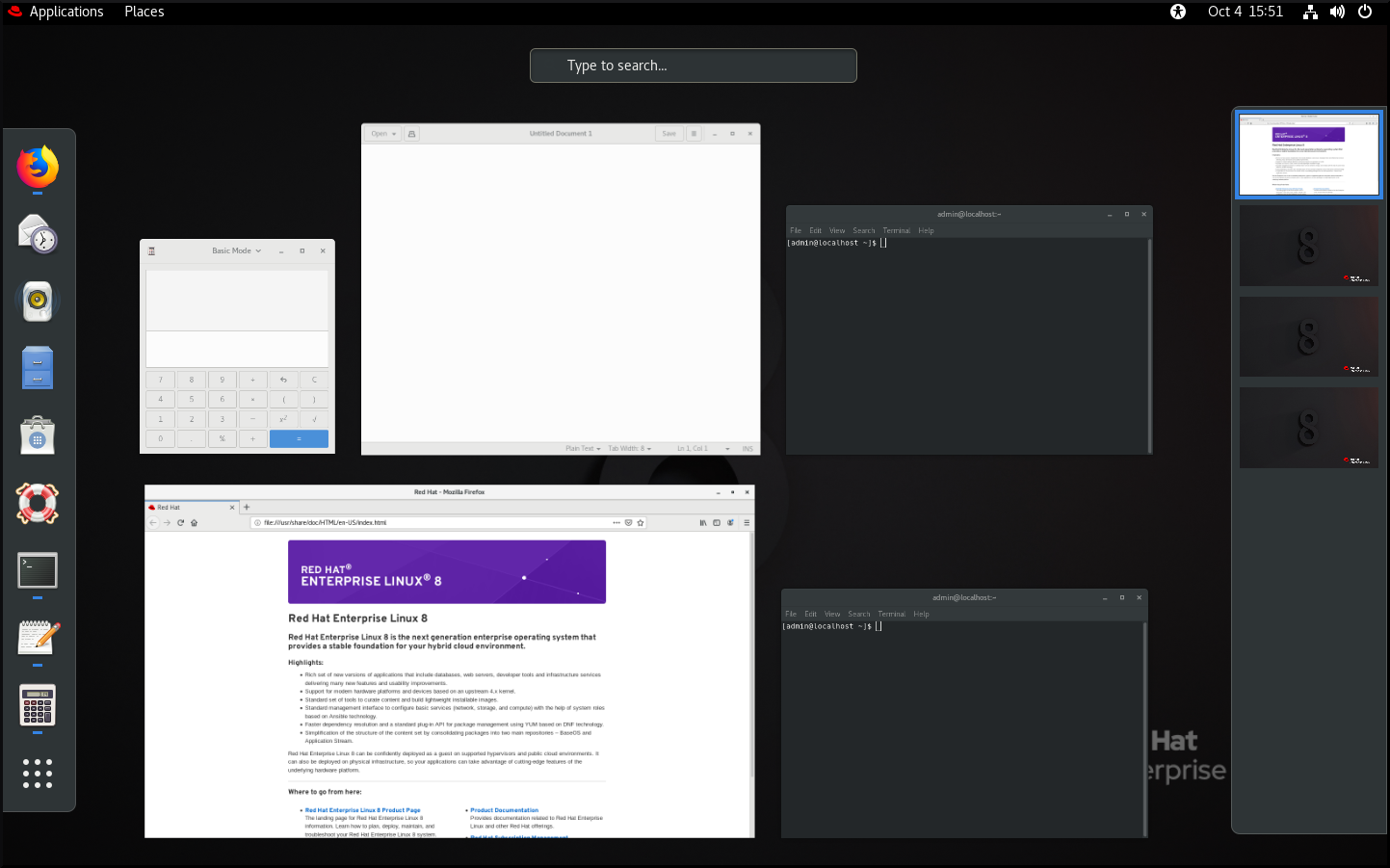
Task: Click Red Hat - Mozilla Firefox title bar
Action: click(450, 492)
